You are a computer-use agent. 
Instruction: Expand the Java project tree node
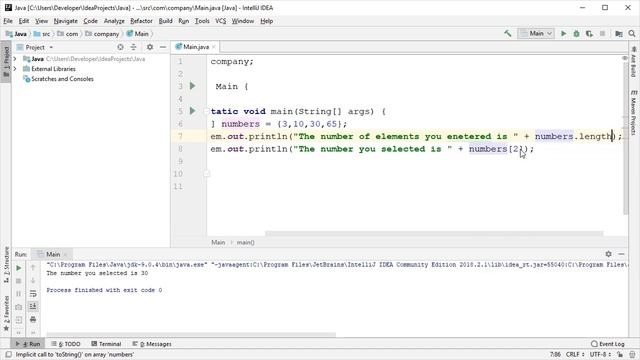(15, 59)
